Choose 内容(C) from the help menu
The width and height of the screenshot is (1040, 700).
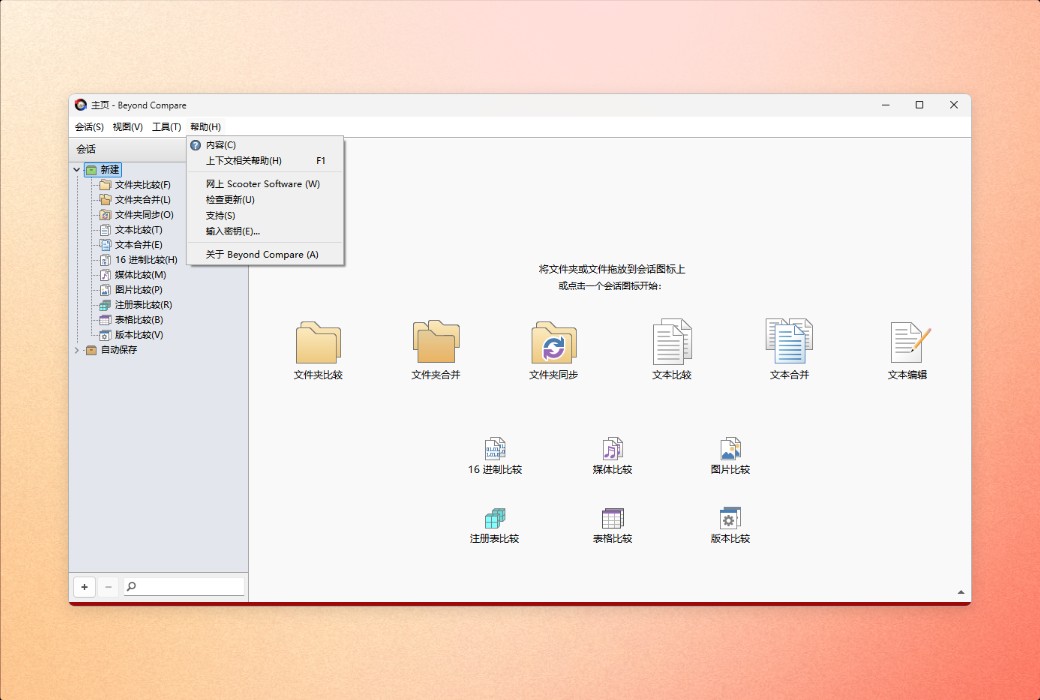[x=265, y=145]
